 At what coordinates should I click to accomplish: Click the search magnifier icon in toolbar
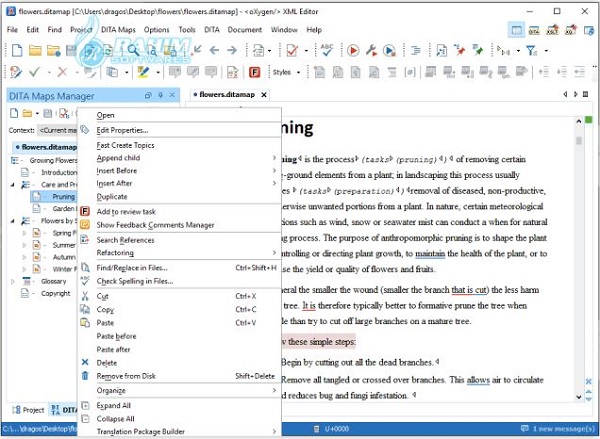133,50
